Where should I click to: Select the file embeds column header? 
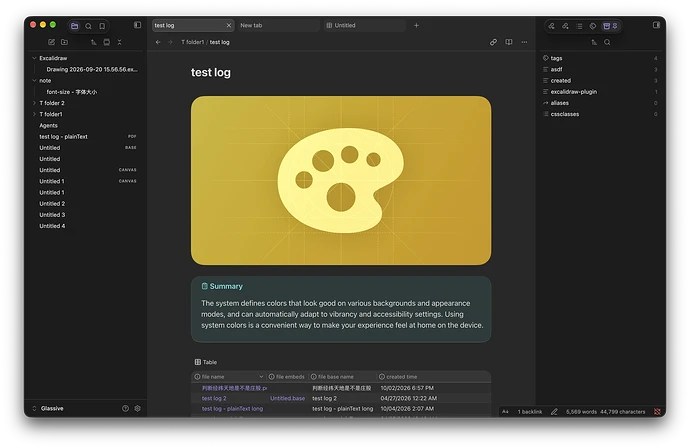pos(286,377)
